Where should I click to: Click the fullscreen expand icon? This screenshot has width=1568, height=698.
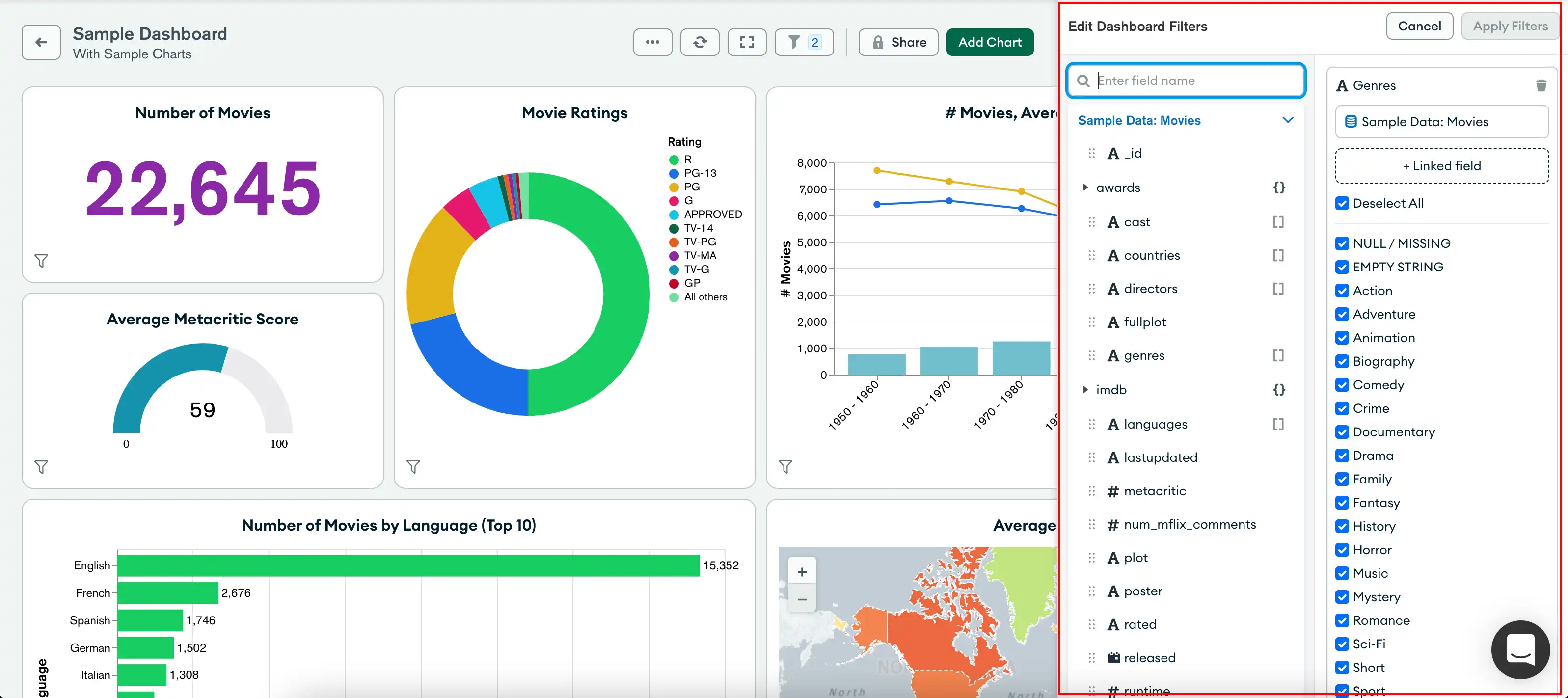tap(748, 42)
